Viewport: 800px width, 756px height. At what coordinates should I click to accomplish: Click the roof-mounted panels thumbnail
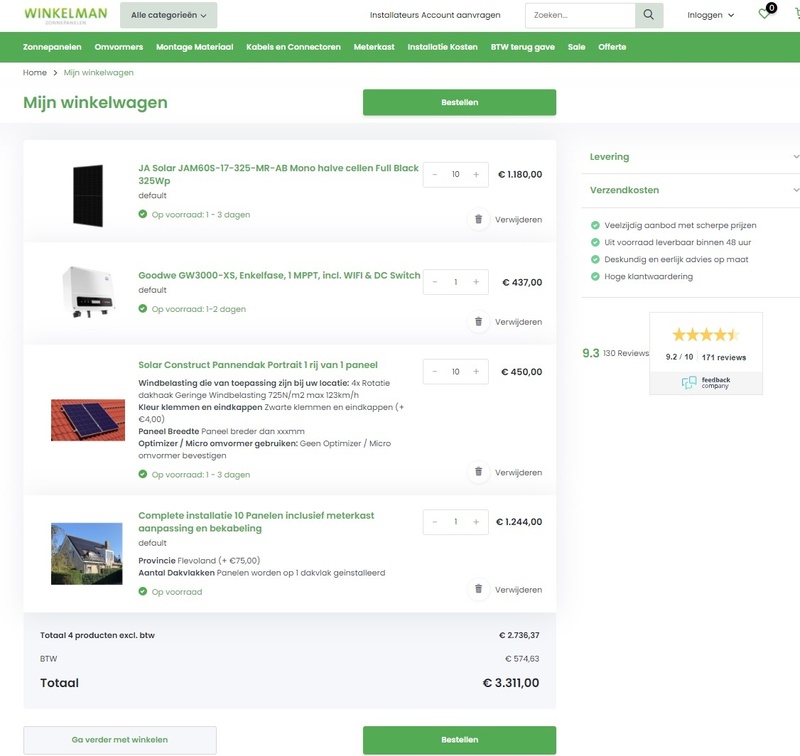(x=88, y=420)
